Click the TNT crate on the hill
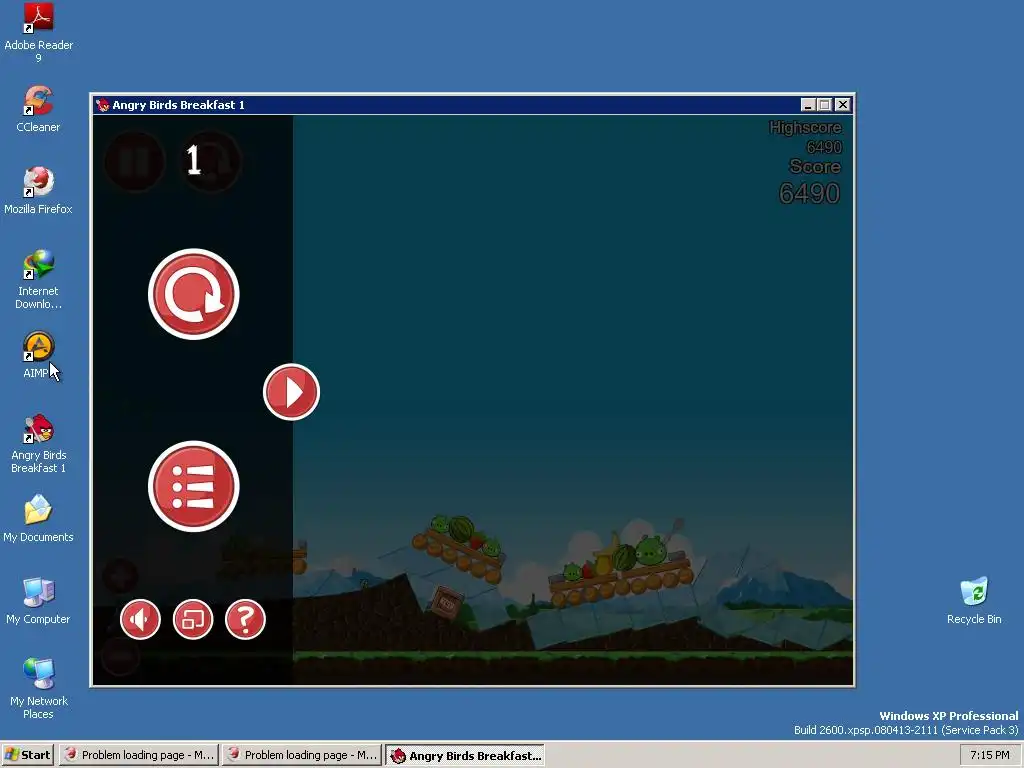 click(447, 602)
